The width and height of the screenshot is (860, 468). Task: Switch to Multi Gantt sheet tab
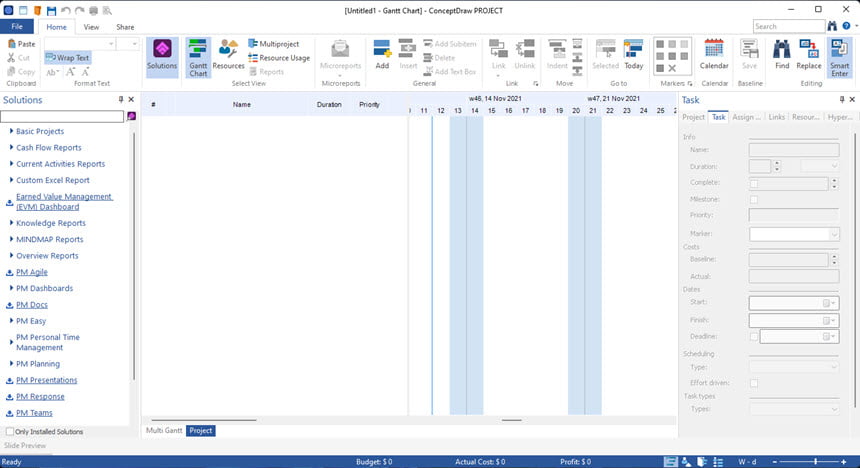click(x=164, y=431)
